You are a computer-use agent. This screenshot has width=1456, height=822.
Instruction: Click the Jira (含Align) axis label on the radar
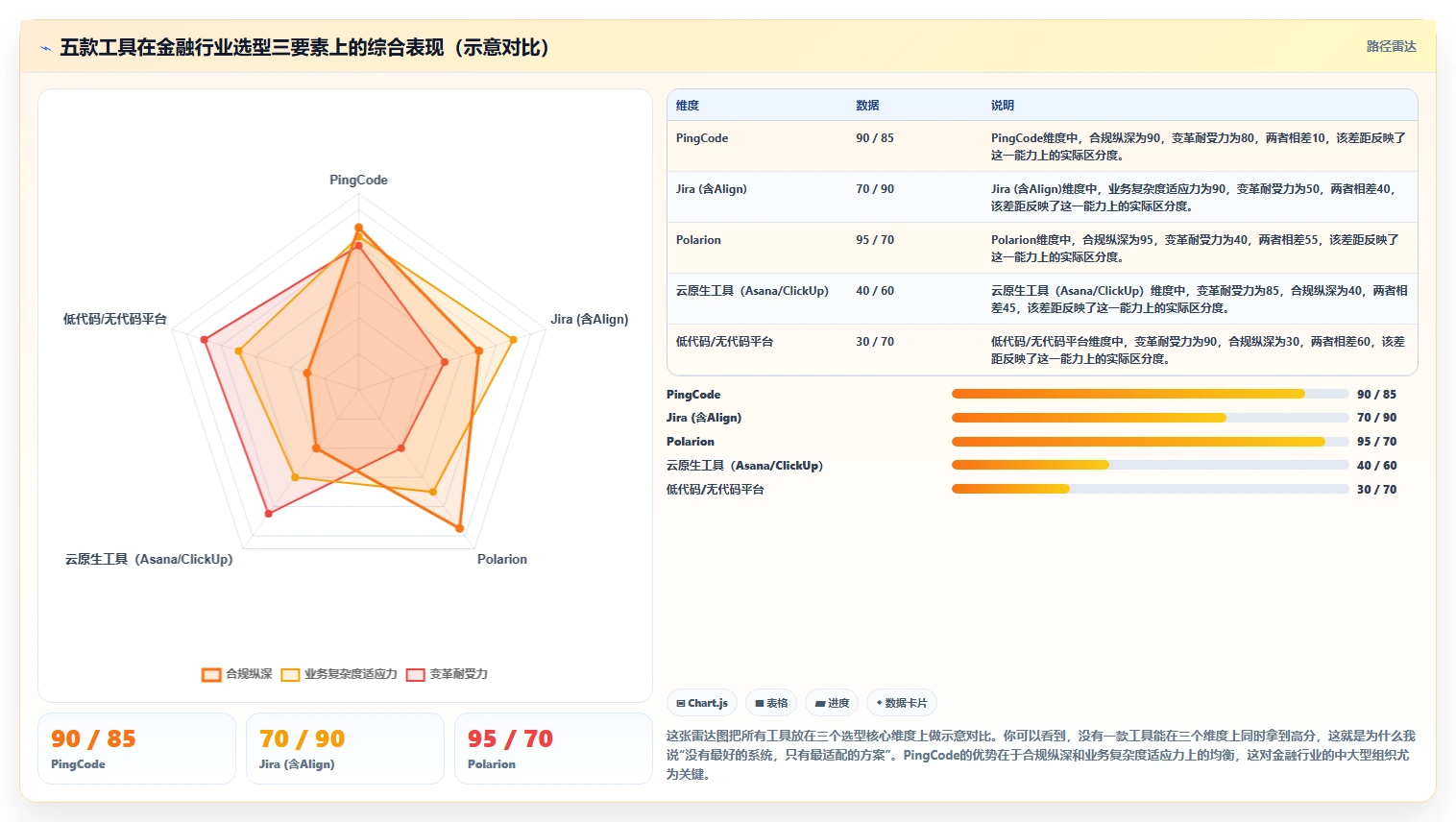pyautogui.click(x=590, y=319)
